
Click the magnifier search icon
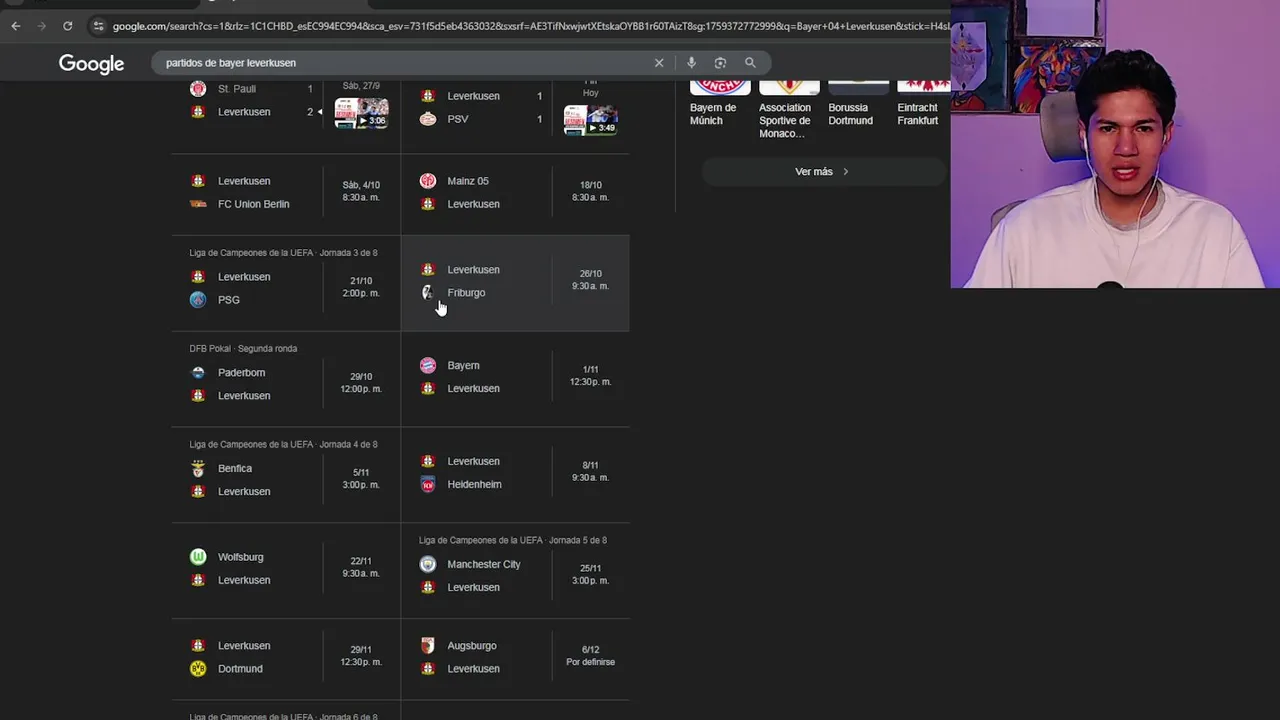click(x=750, y=63)
